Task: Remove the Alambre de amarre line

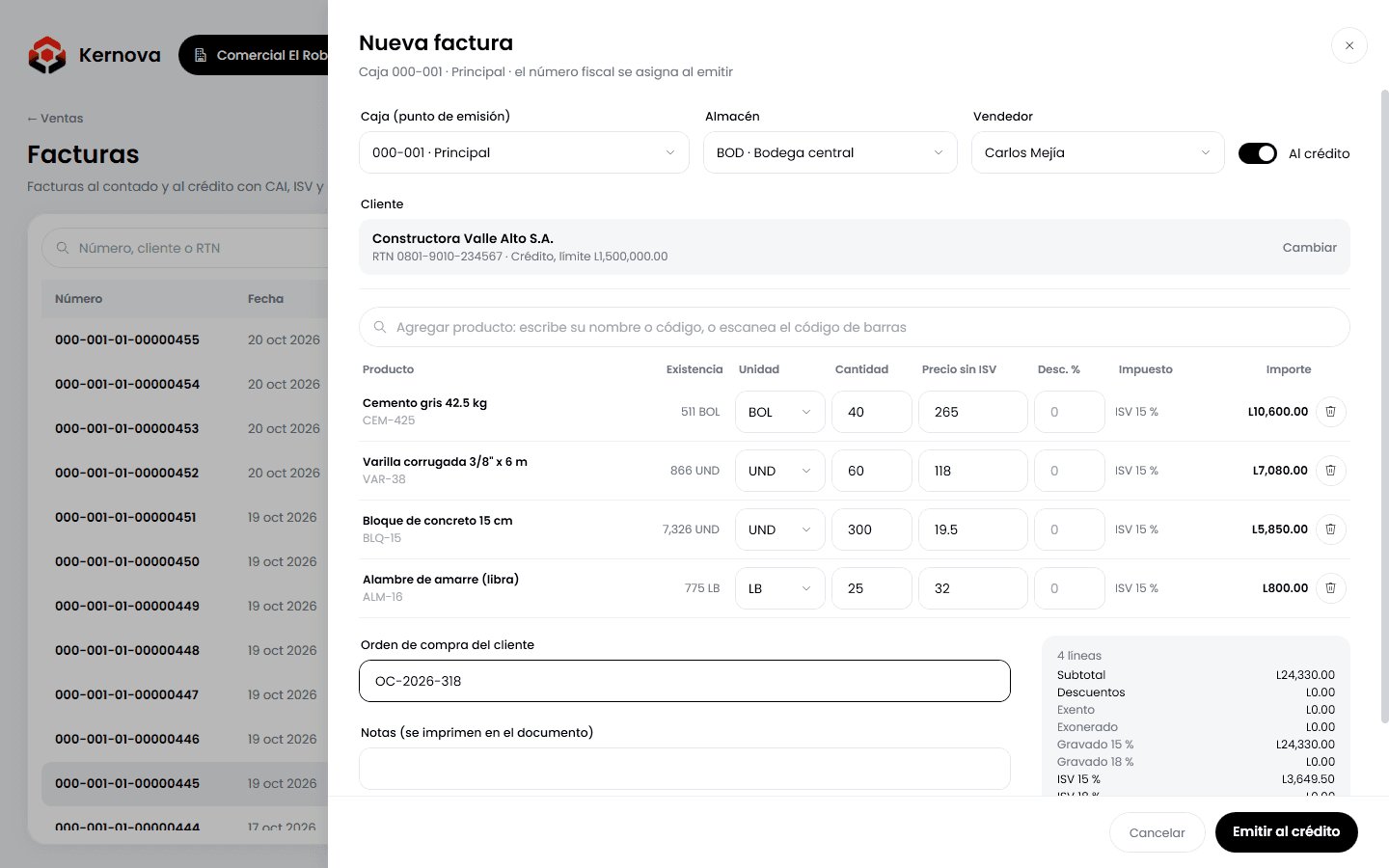Action: pos(1330,588)
